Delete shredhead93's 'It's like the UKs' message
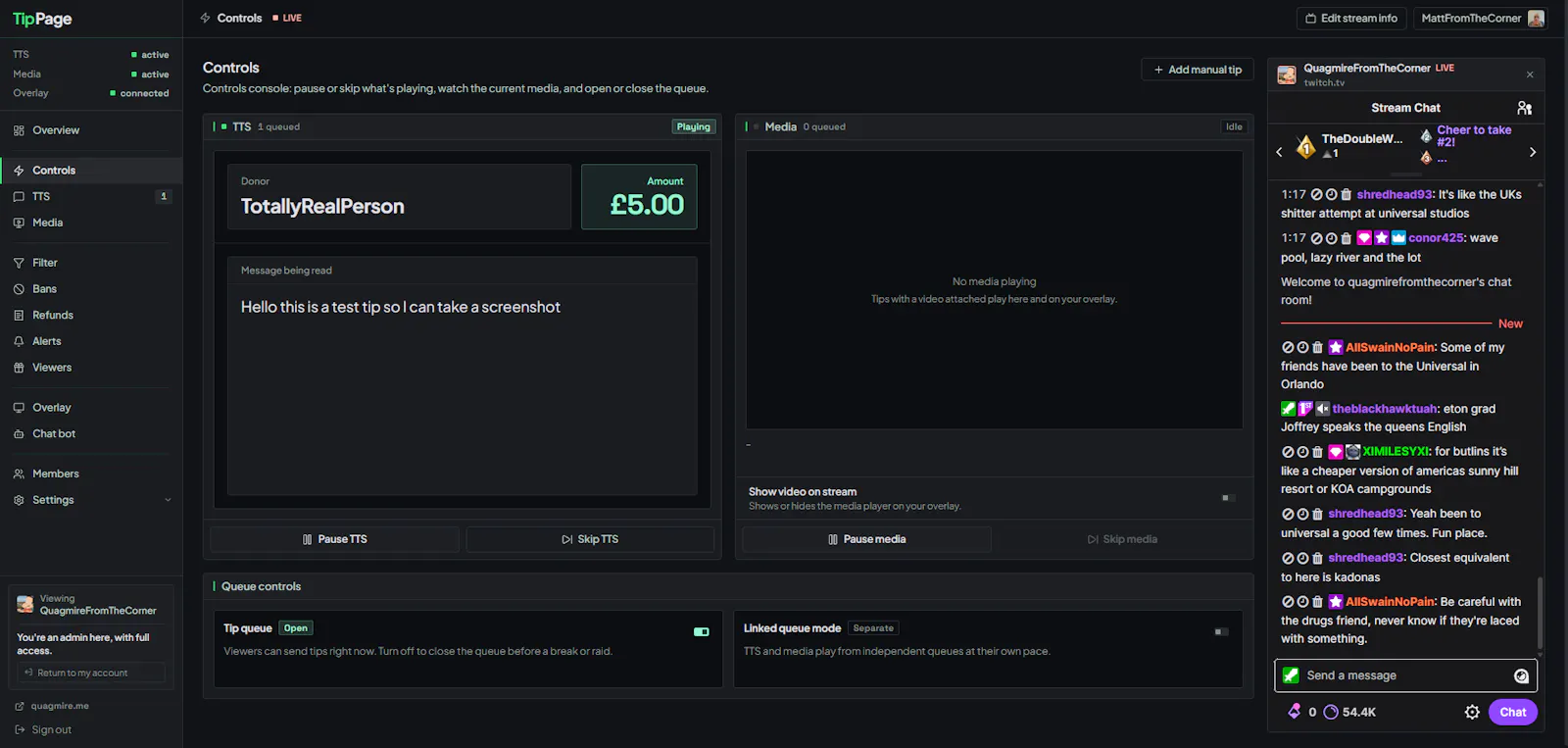The height and width of the screenshot is (748, 1568). point(1347,195)
